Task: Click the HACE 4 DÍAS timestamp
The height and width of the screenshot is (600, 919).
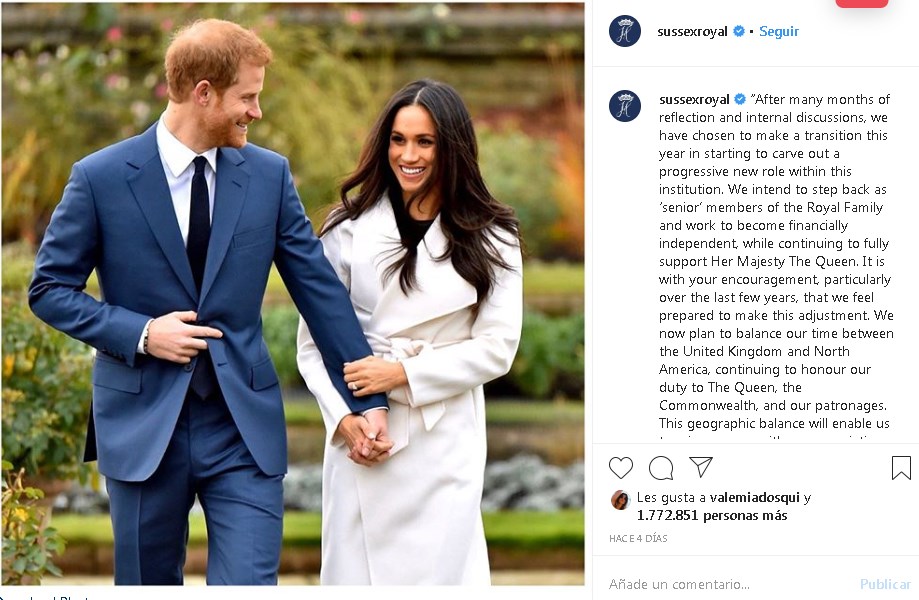Action: (x=638, y=538)
